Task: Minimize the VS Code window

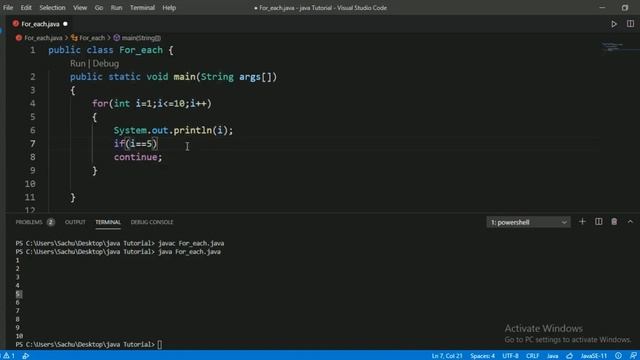Action: 602,8
